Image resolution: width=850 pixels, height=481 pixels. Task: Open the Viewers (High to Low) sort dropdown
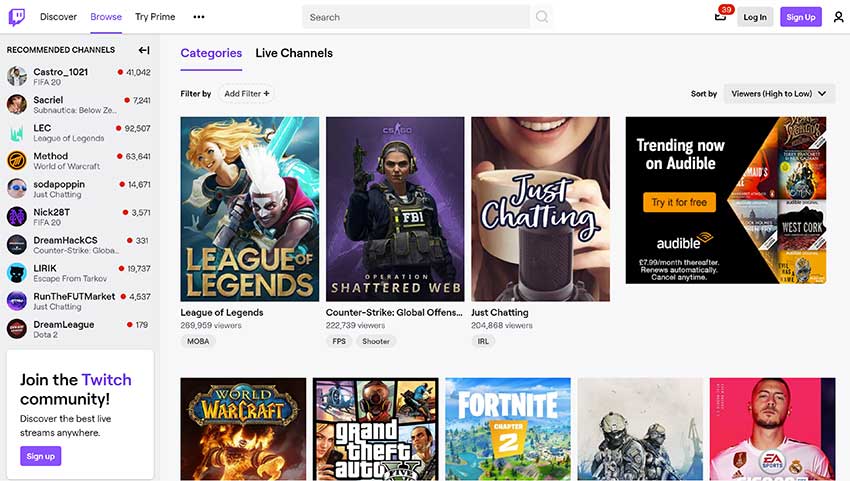point(779,93)
